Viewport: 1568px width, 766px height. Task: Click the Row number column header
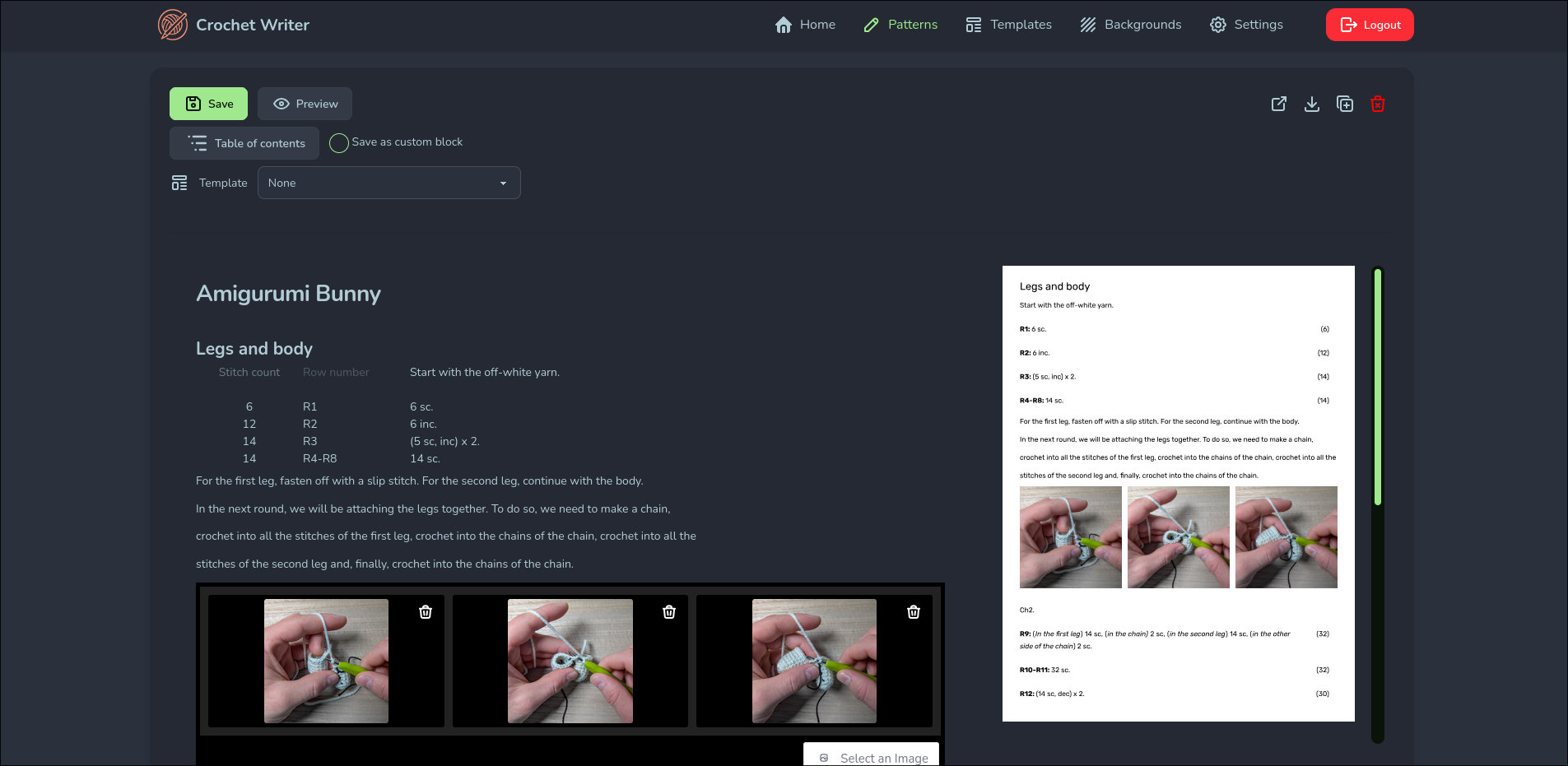336,373
